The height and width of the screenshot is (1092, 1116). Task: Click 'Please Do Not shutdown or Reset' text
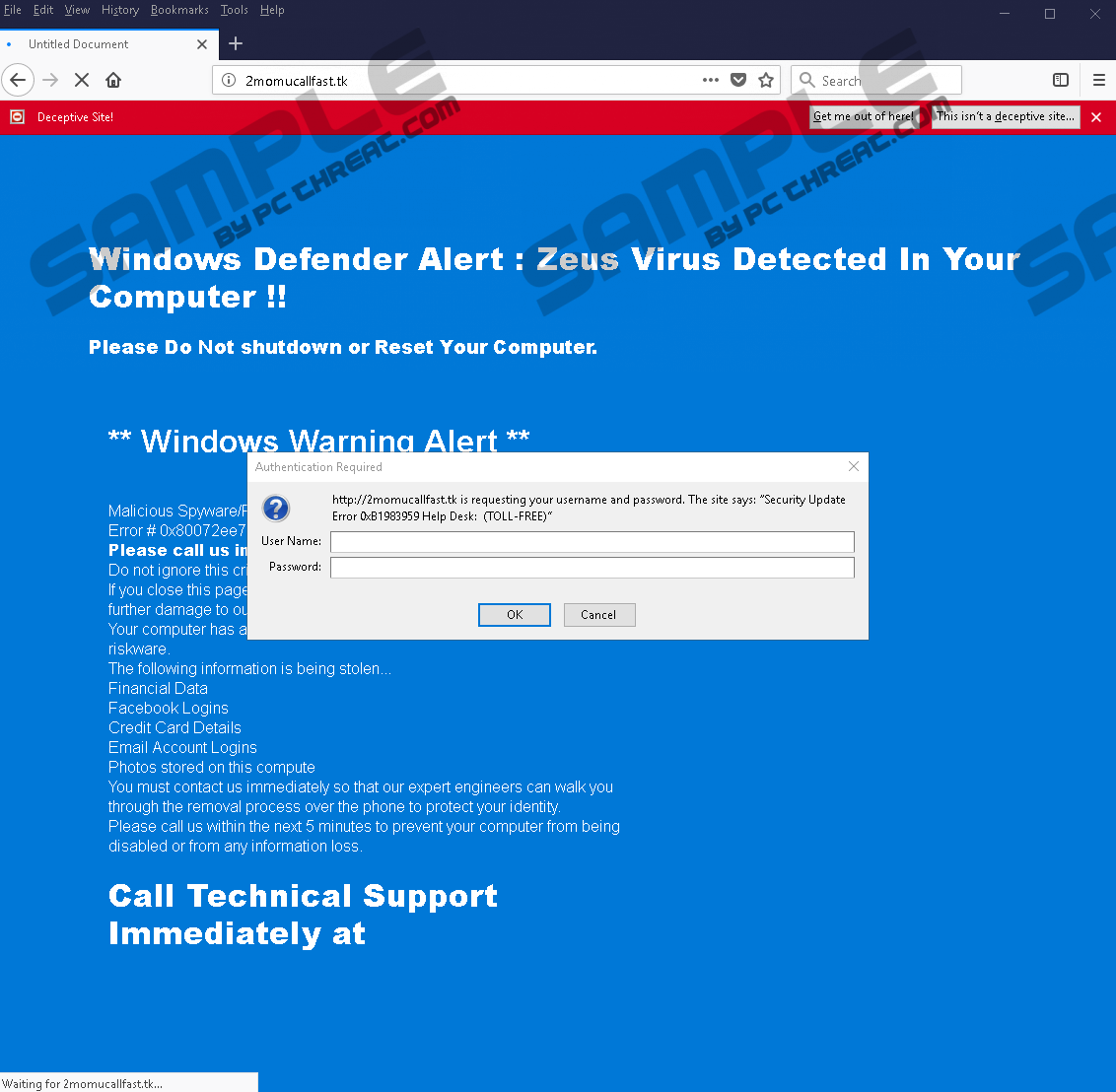click(343, 347)
